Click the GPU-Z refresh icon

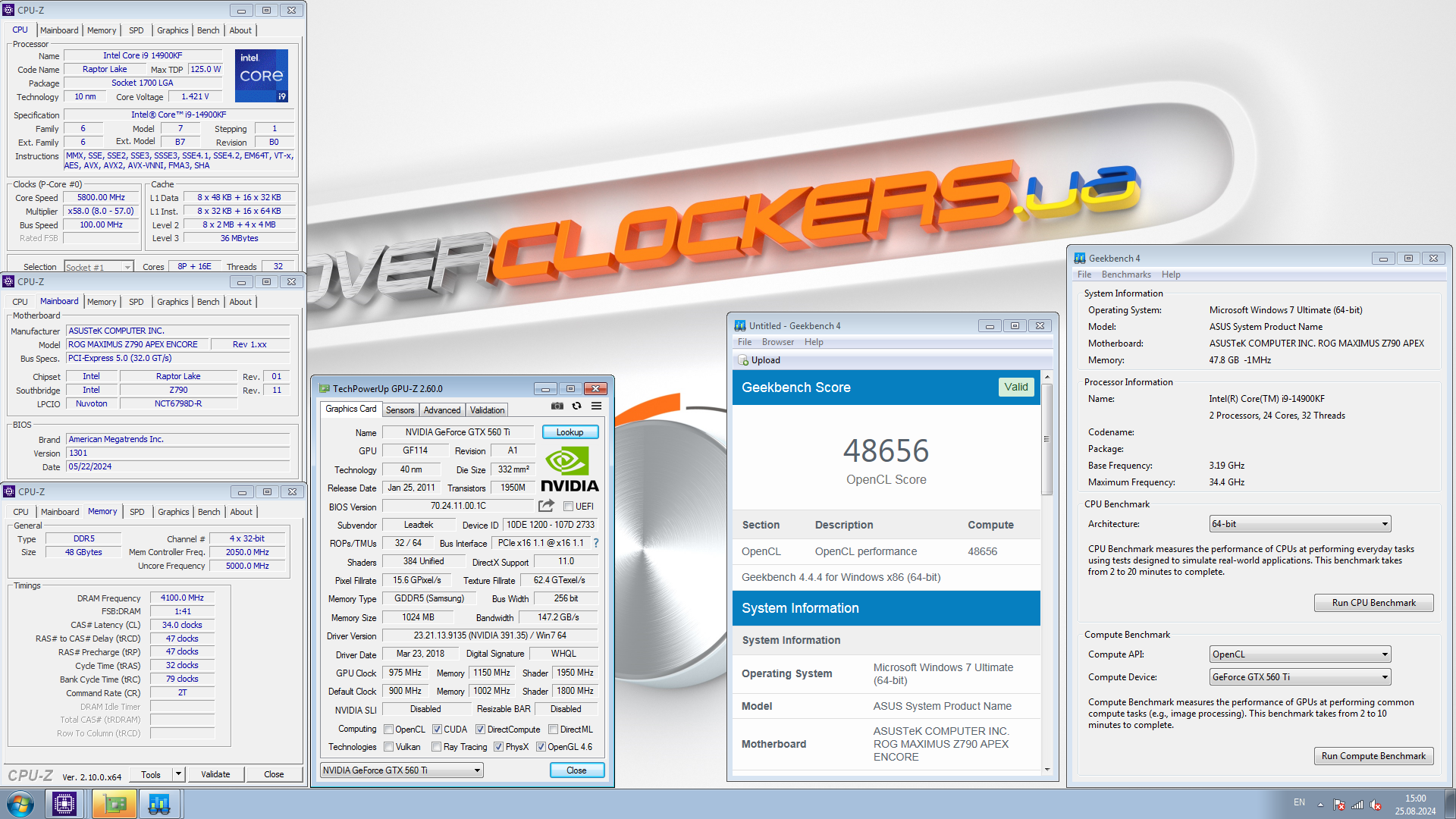(577, 406)
